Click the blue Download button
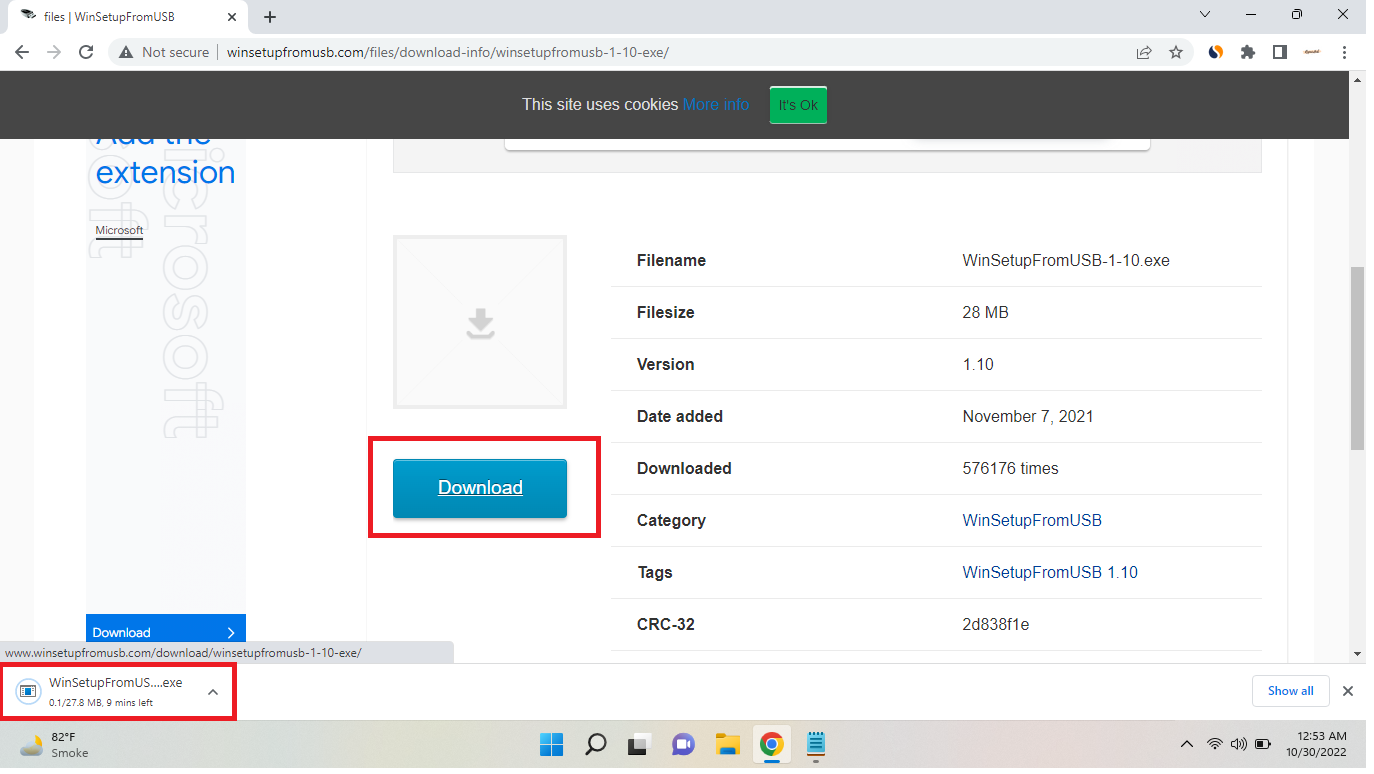Image resolution: width=1374 pixels, height=774 pixels. 480,488
